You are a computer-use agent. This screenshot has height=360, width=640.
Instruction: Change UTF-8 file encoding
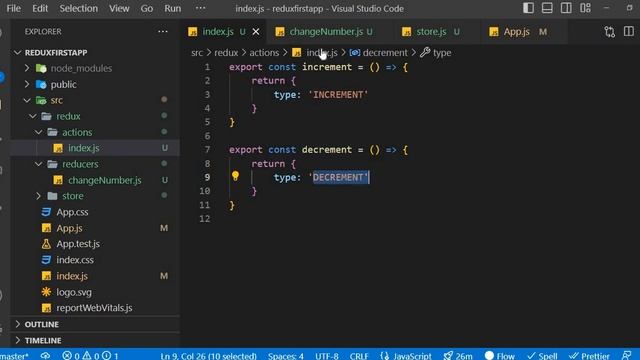(x=327, y=356)
